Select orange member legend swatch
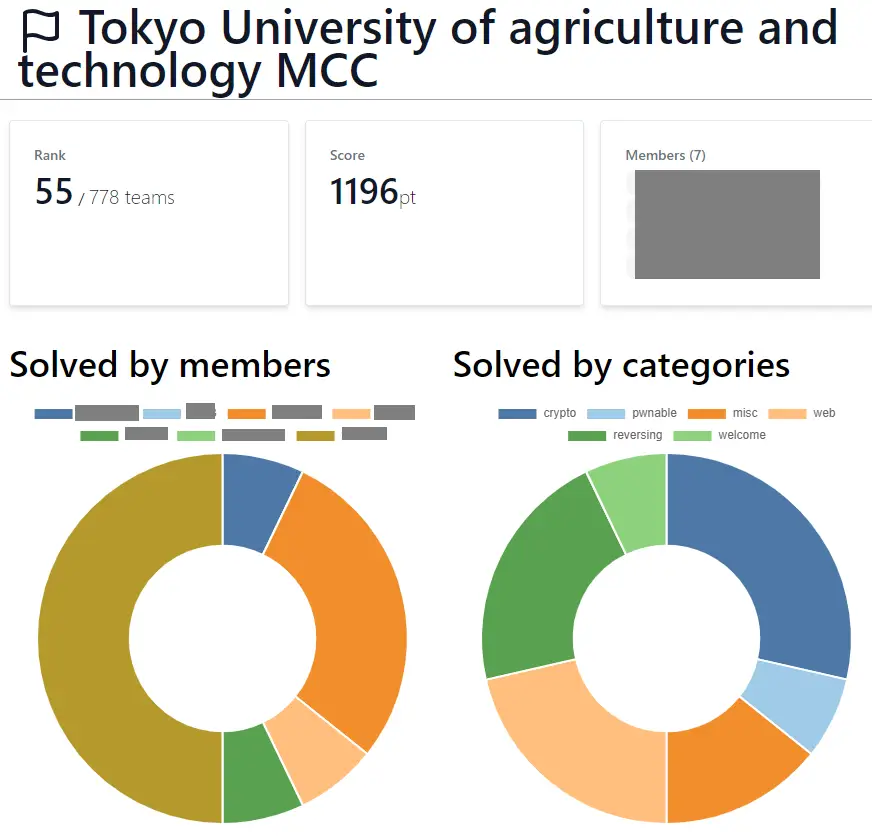Screen dimensions: 872x839 [246, 414]
